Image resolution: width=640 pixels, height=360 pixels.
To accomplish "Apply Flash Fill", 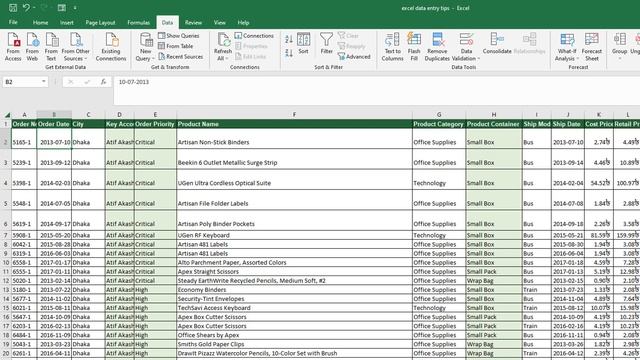I will coord(414,47).
